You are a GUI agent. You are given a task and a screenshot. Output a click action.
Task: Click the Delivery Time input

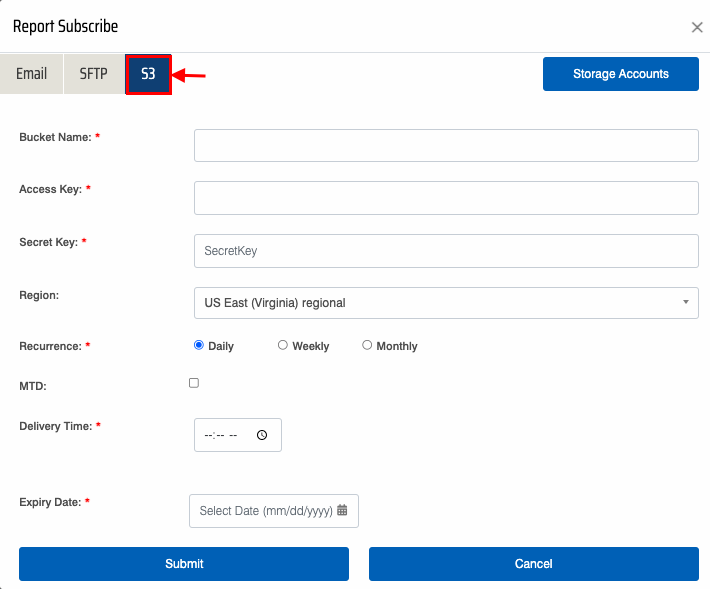[225, 435]
